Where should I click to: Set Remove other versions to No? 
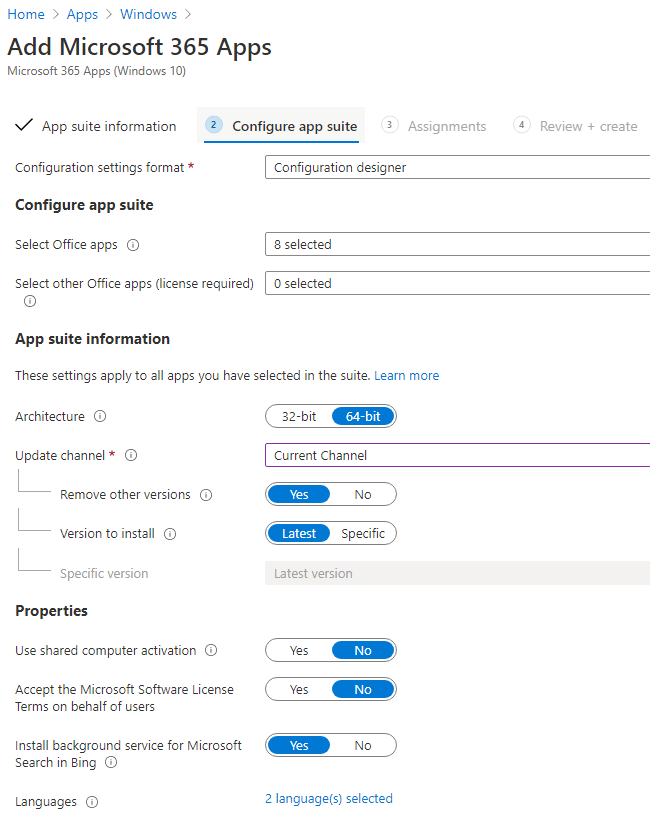tap(363, 494)
